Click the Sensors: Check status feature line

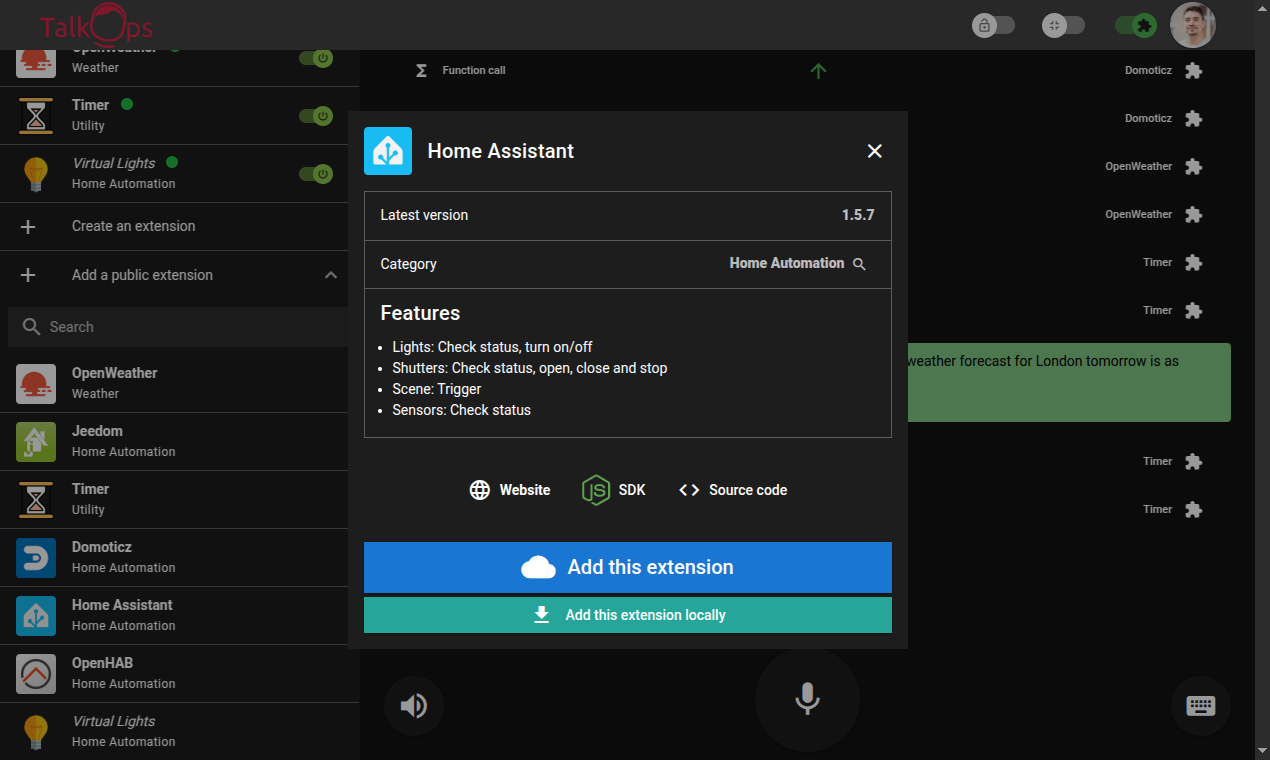click(461, 410)
